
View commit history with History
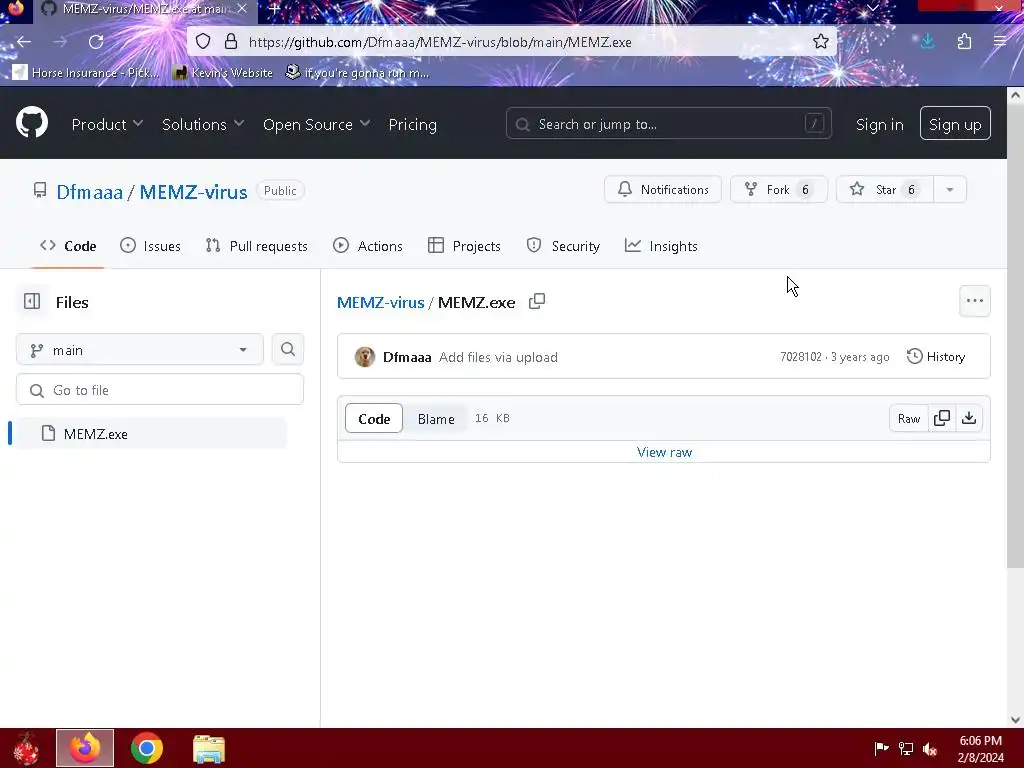[936, 357]
